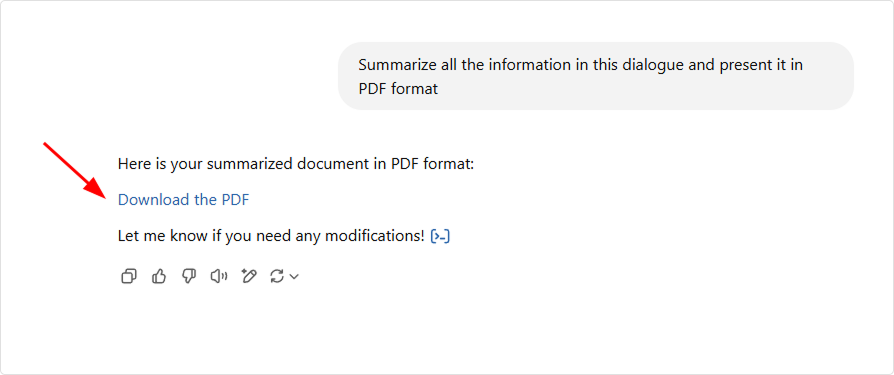Mark the response with a thumbs down

189,276
